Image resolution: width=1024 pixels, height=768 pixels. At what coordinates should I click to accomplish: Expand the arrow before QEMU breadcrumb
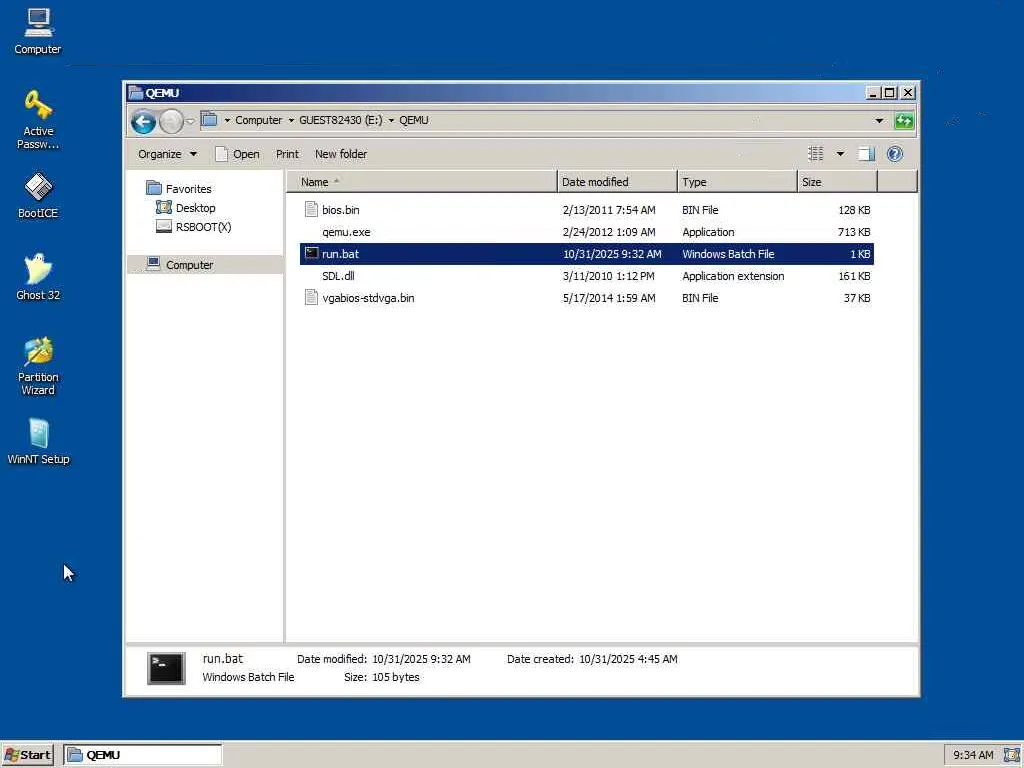(x=391, y=121)
